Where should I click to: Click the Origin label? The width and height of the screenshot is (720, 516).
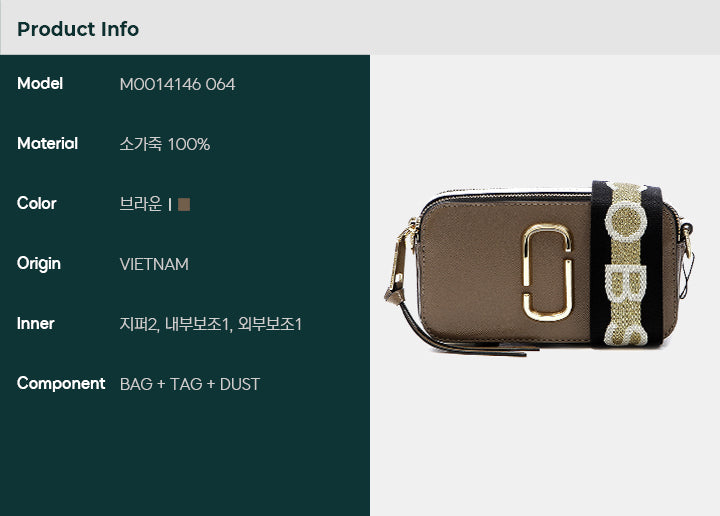click(x=39, y=264)
